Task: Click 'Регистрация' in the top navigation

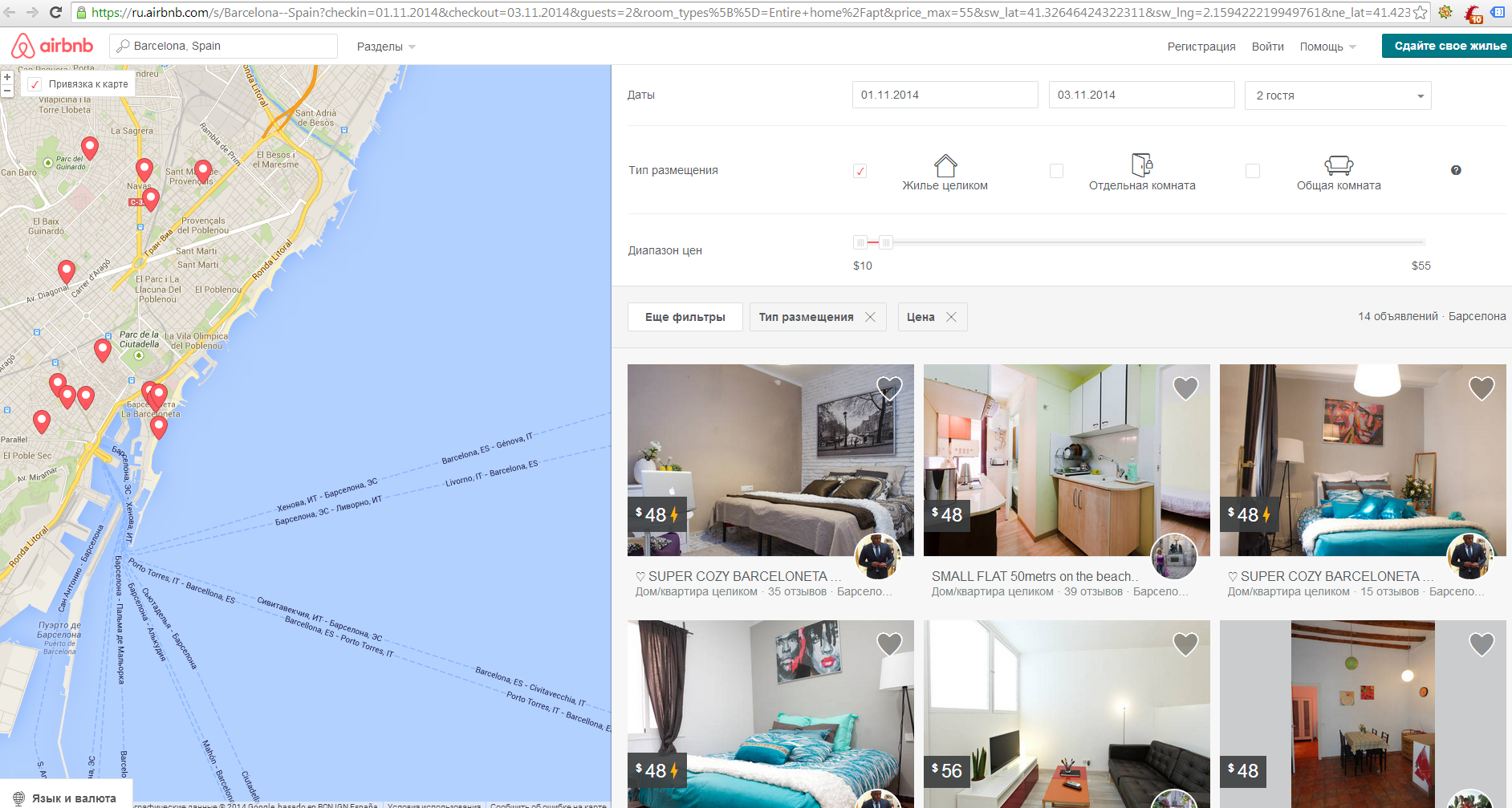Action: [1201, 47]
